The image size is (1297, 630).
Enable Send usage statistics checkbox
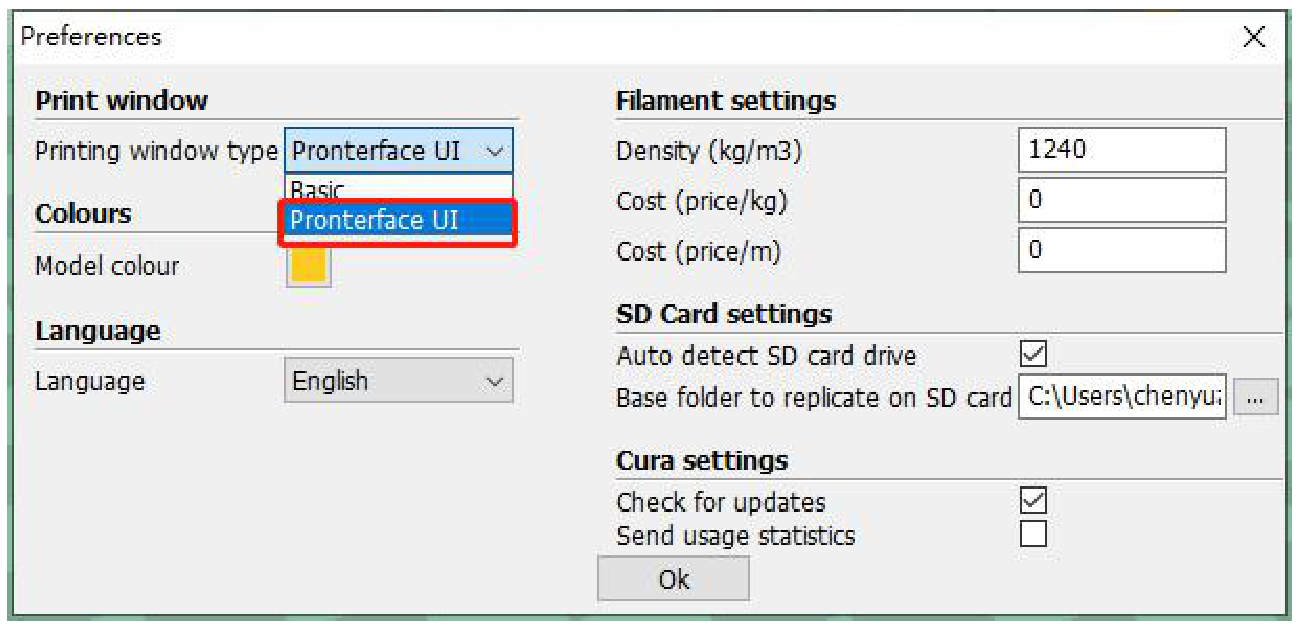[1033, 533]
